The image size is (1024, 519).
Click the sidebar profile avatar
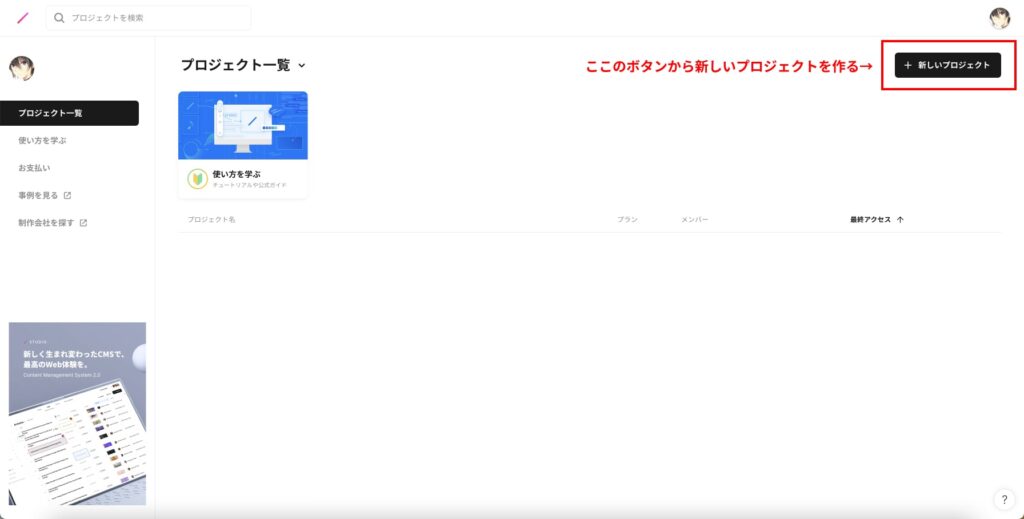coord(22,68)
